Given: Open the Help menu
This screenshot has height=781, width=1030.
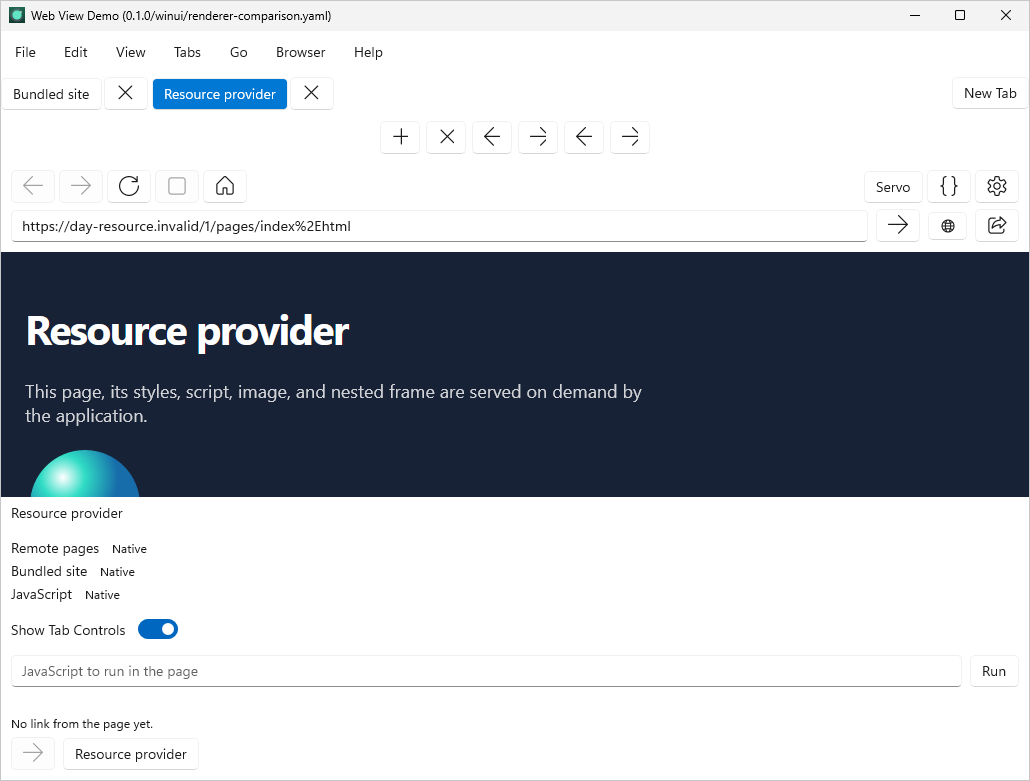Looking at the screenshot, I should pyautogui.click(x=368, y=53).
